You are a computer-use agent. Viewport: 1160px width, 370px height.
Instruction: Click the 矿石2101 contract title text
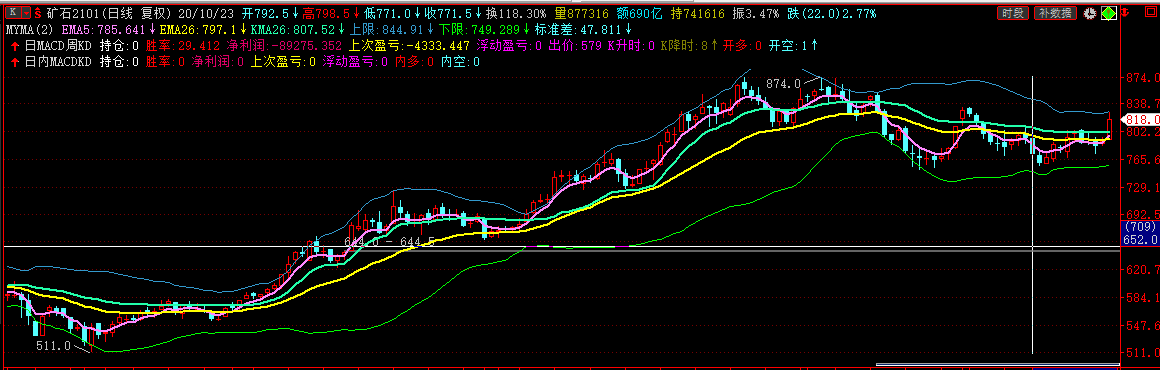pyautogui.click(x=72, y=14)
